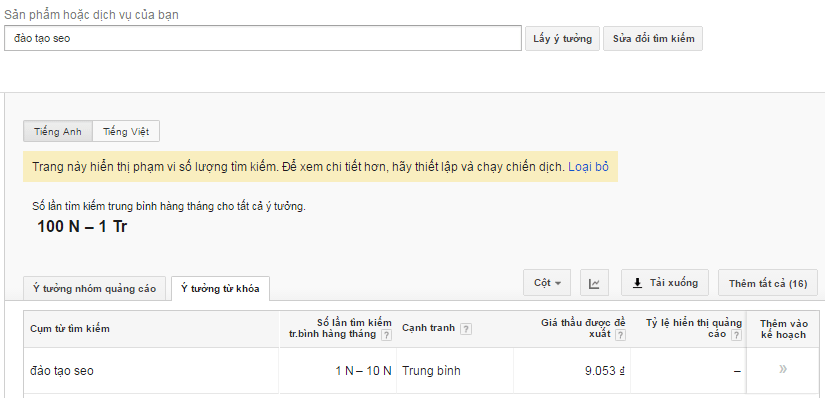
Task: Open the Ý tưởng nhóm quảng cáo tab
Action: [95, 288]
